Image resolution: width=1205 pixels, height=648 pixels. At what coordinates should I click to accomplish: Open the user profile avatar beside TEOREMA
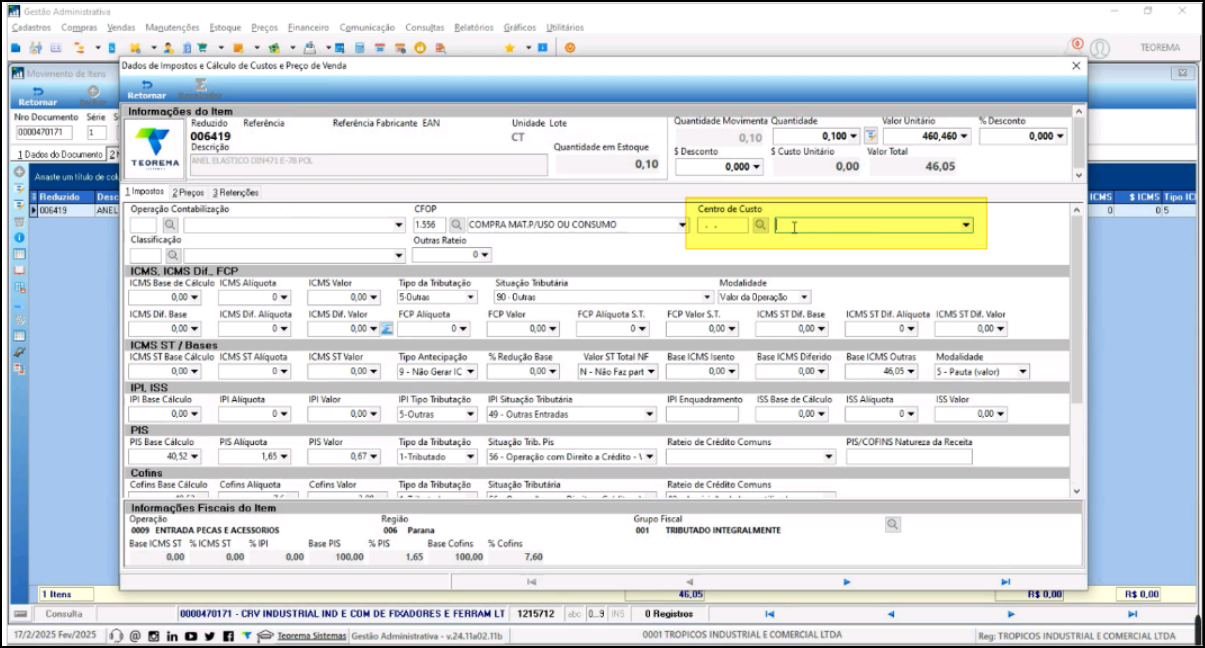pos(1100,48)
